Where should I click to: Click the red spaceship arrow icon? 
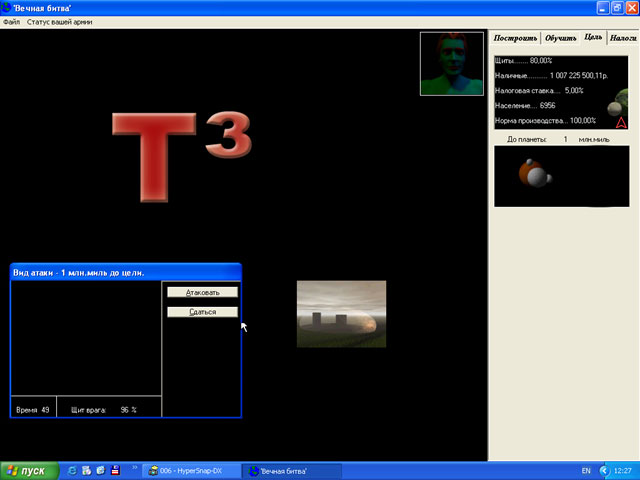621,122
